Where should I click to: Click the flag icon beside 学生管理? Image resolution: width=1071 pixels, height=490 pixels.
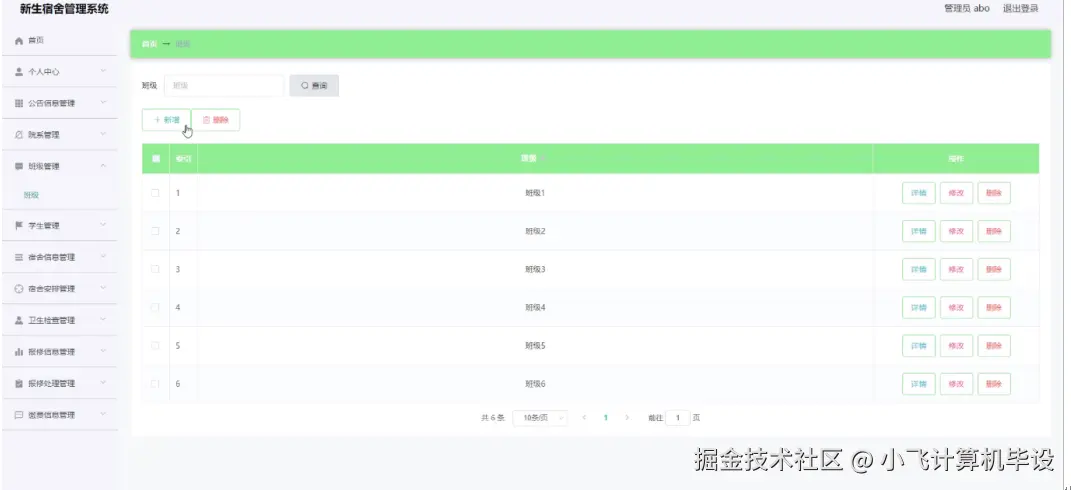(19, 226)
